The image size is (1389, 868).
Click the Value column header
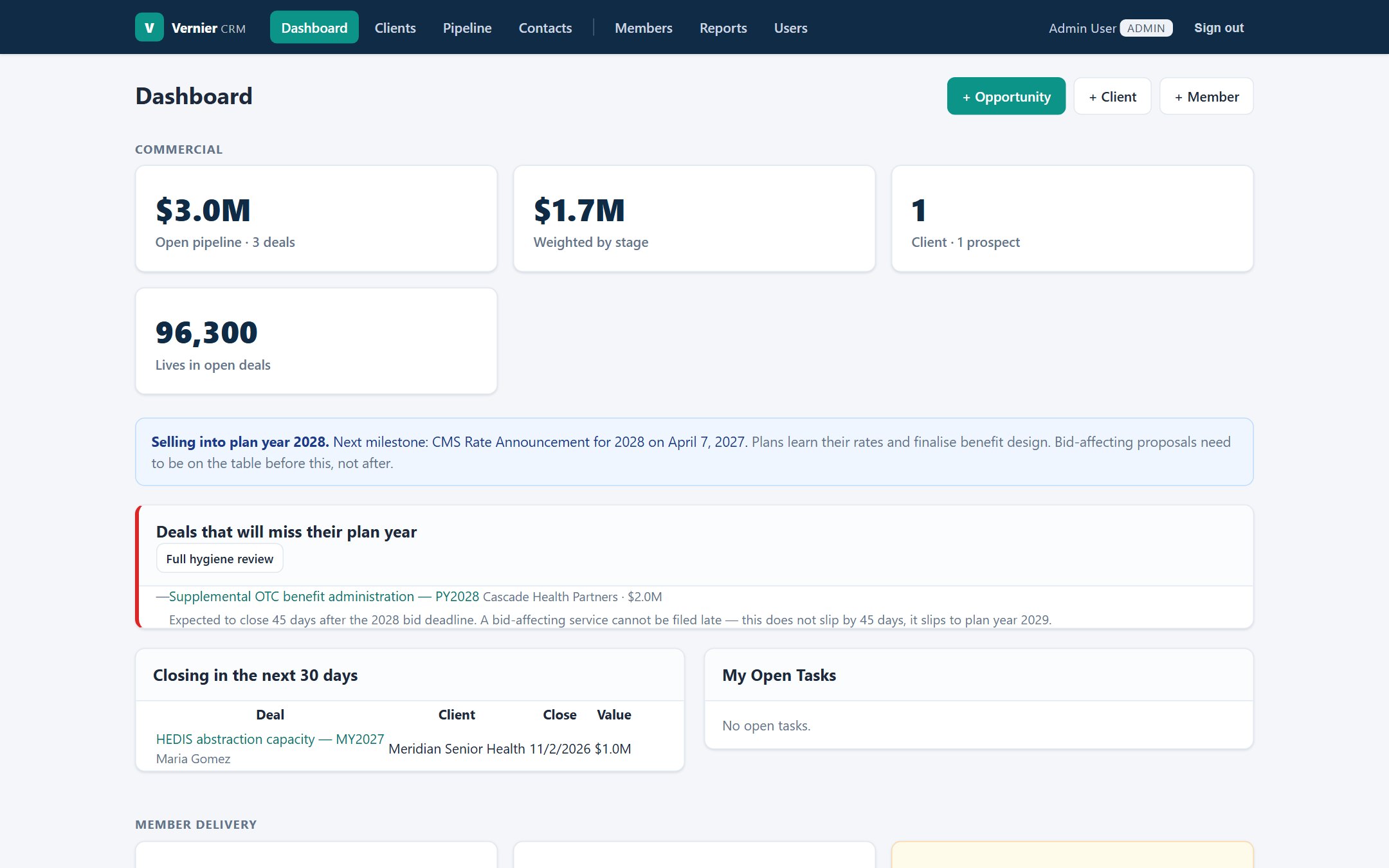[x=613, y=715]
